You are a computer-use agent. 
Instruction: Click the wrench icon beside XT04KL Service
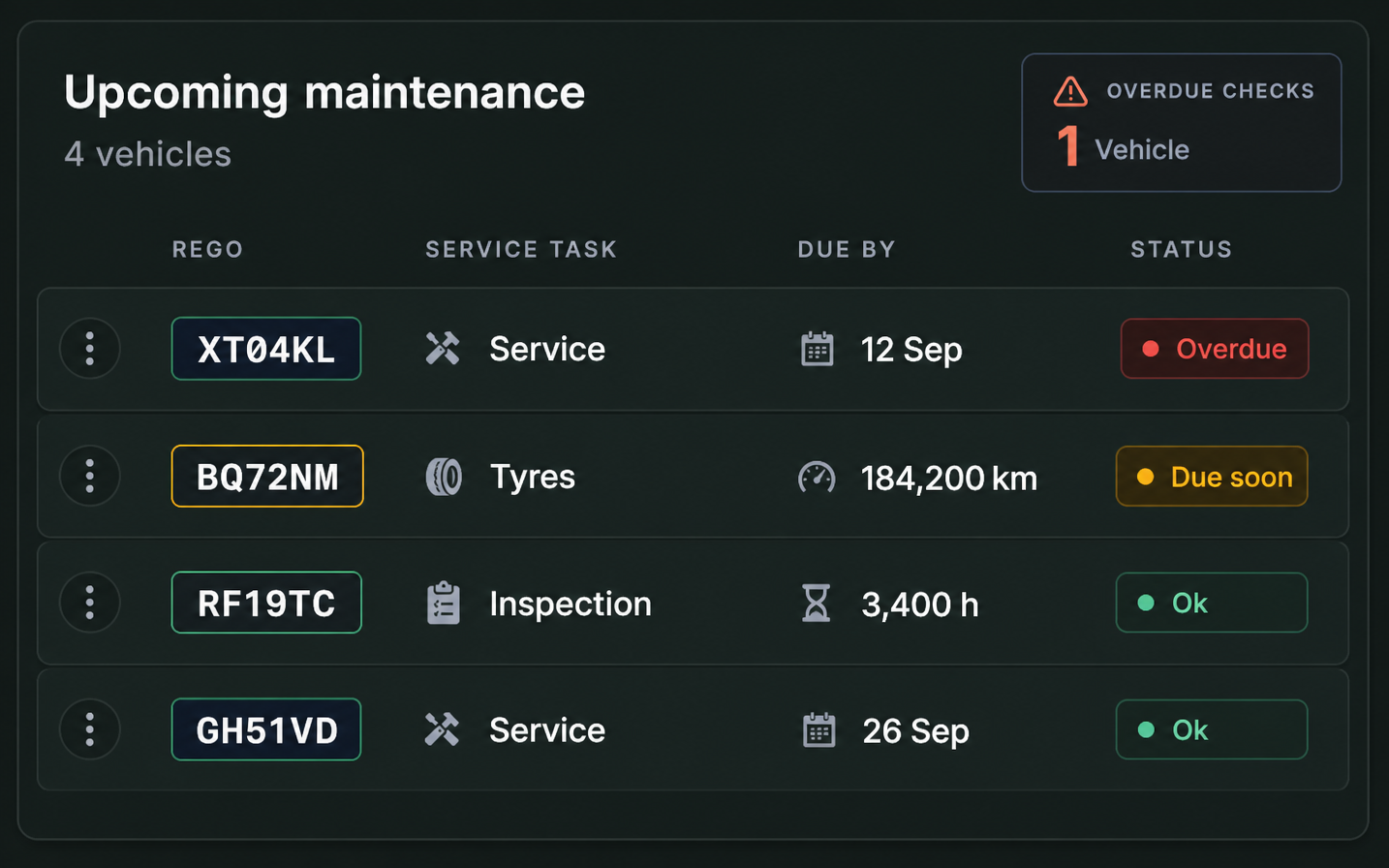pyautogui.click(x=443, y=349)
